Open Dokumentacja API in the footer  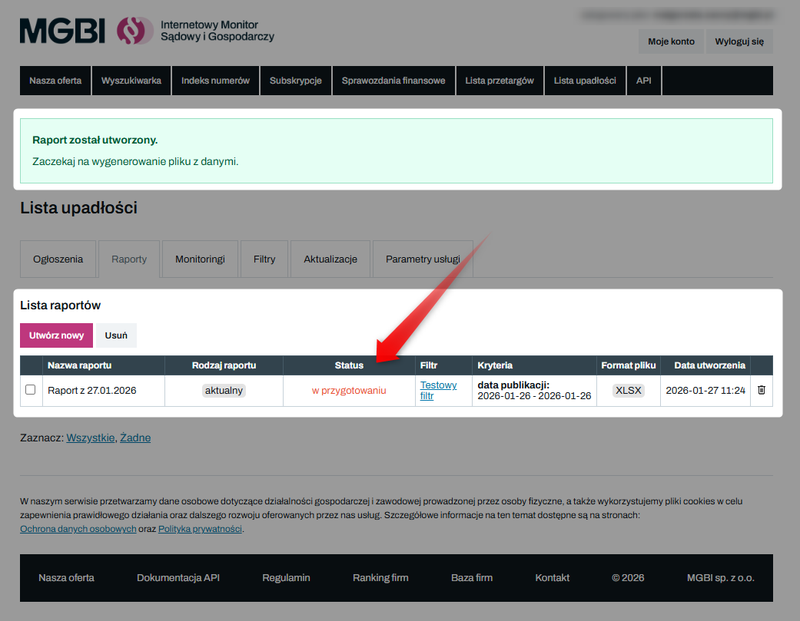point(178,578)
